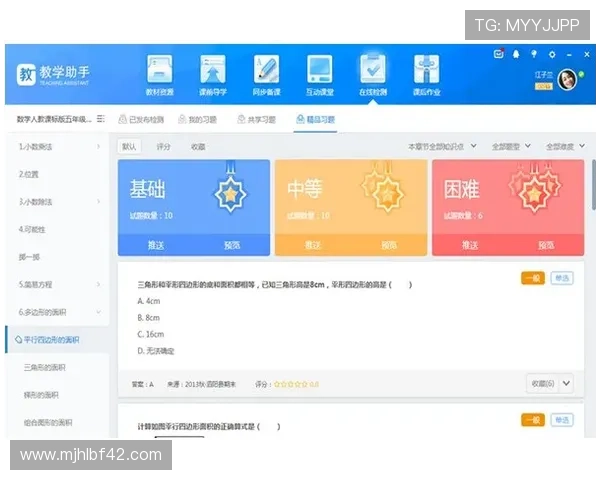Preview the 困难 question set with 预览

click(x=546, y=245)
